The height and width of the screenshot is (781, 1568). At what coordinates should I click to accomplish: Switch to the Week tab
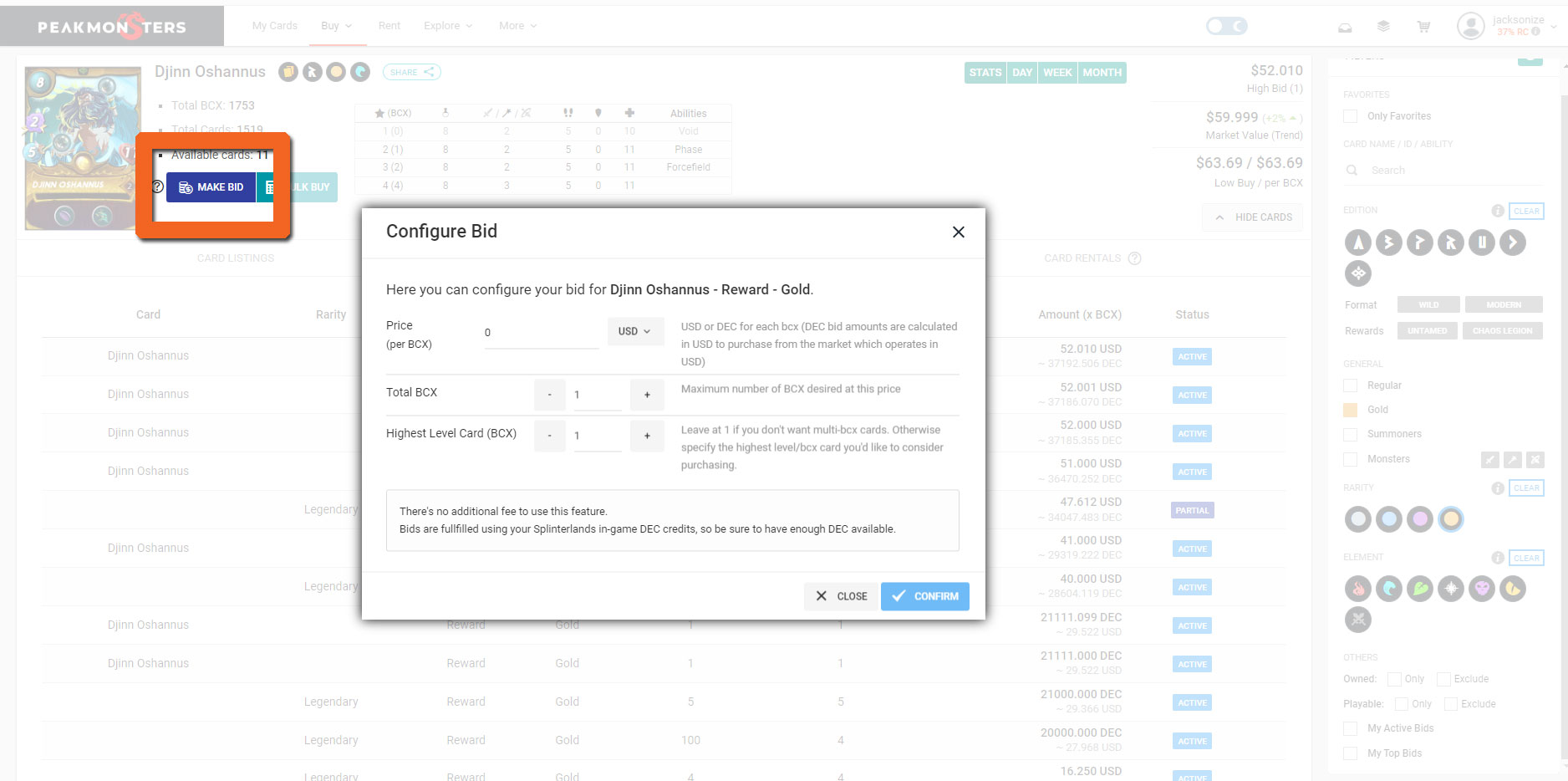(1057, 73)
